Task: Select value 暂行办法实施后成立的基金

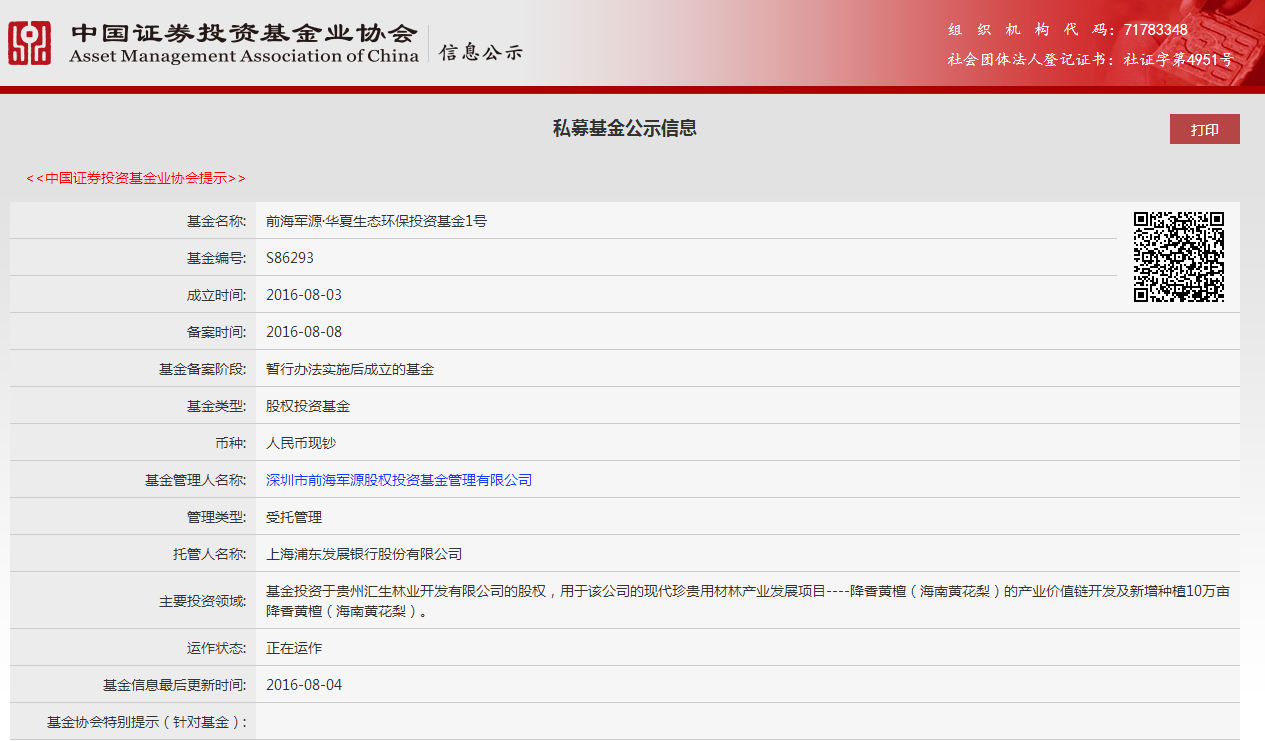Action: tap(350, 369)
